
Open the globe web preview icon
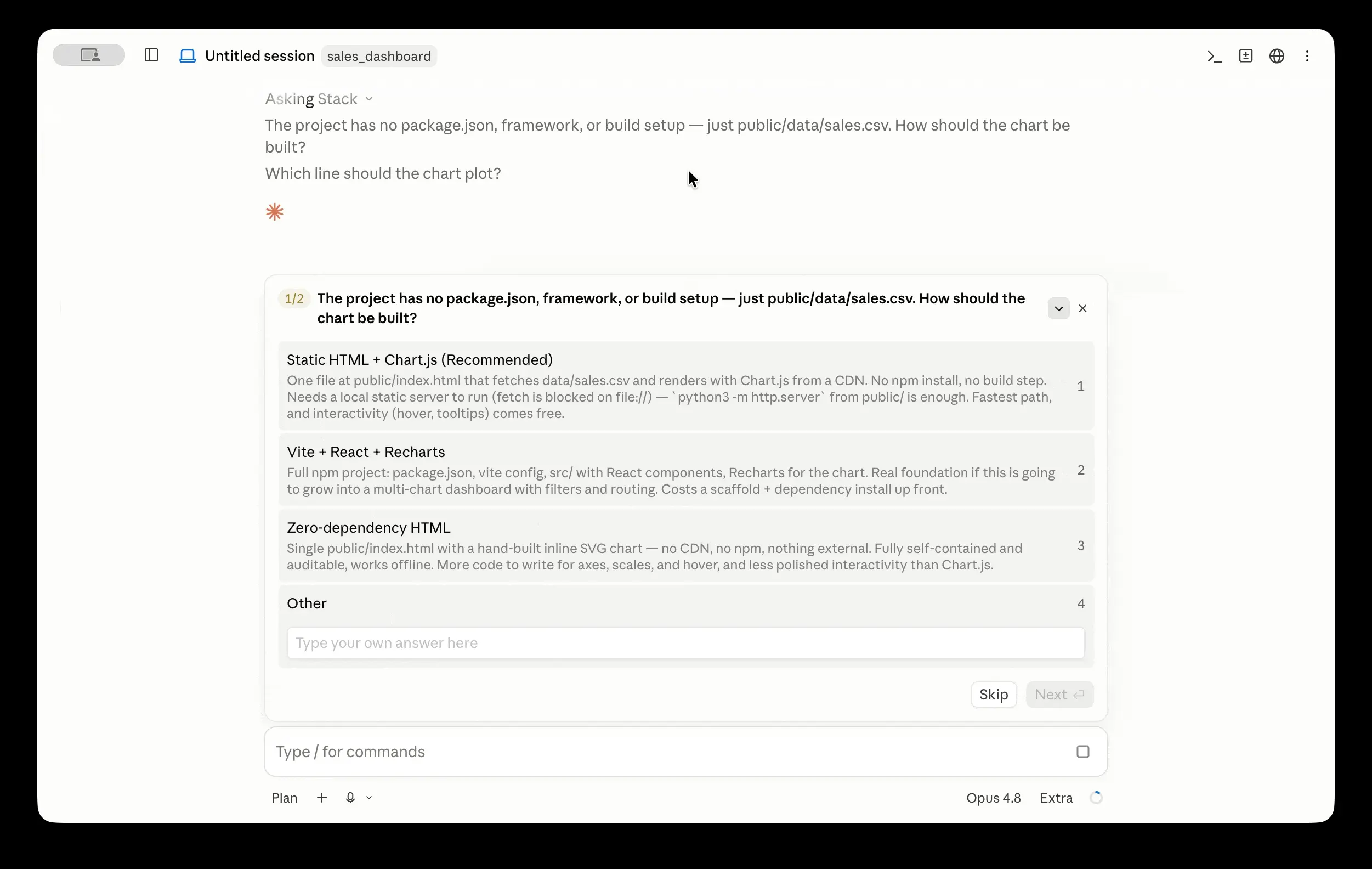coord(1276,56)
